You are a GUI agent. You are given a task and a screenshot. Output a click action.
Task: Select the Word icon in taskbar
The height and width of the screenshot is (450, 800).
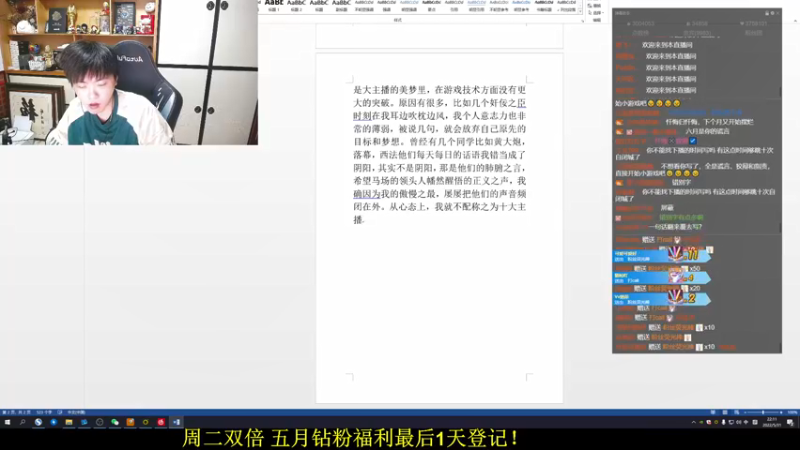coord(177,422)
